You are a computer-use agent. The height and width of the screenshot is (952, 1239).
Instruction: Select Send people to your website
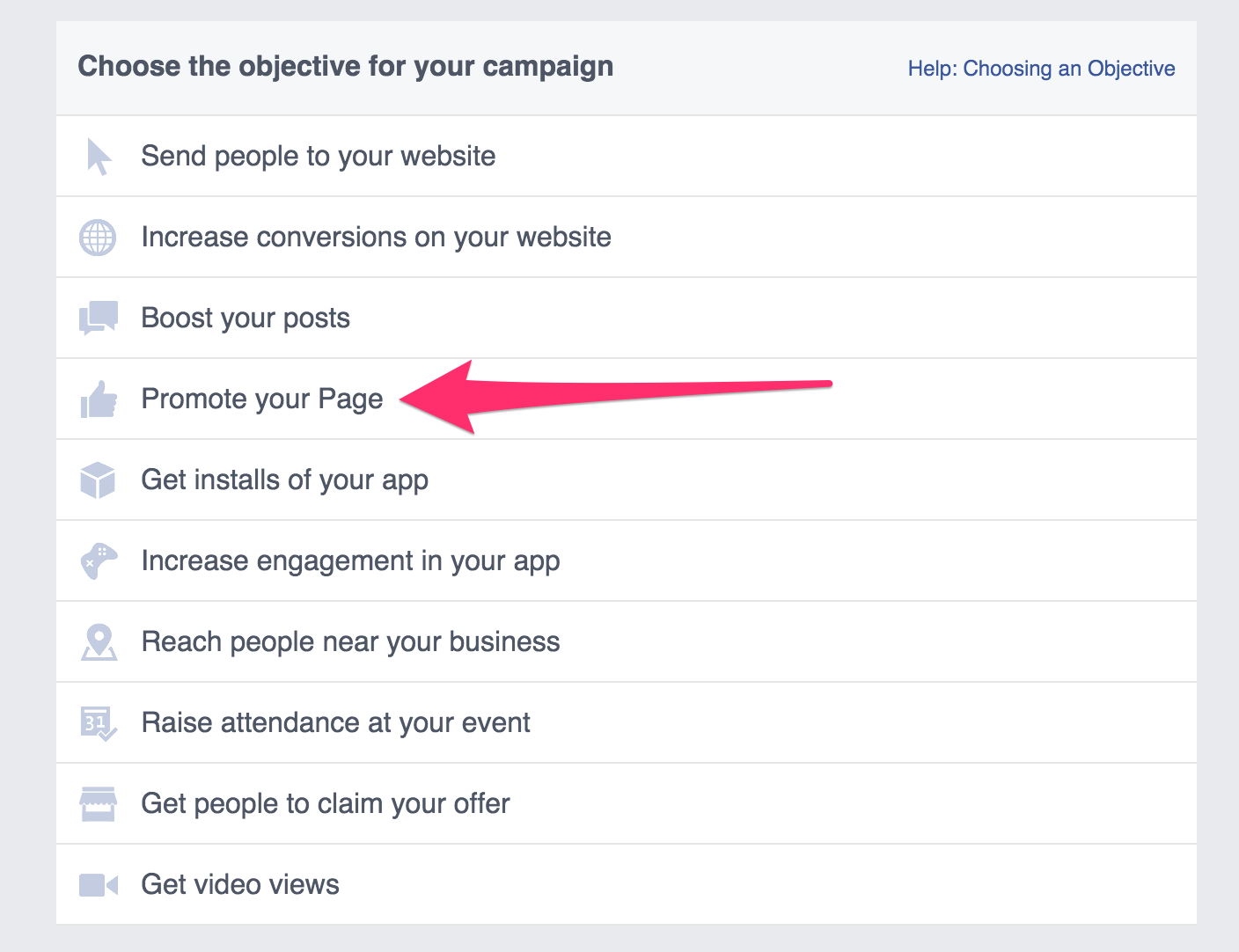[627, 156]
